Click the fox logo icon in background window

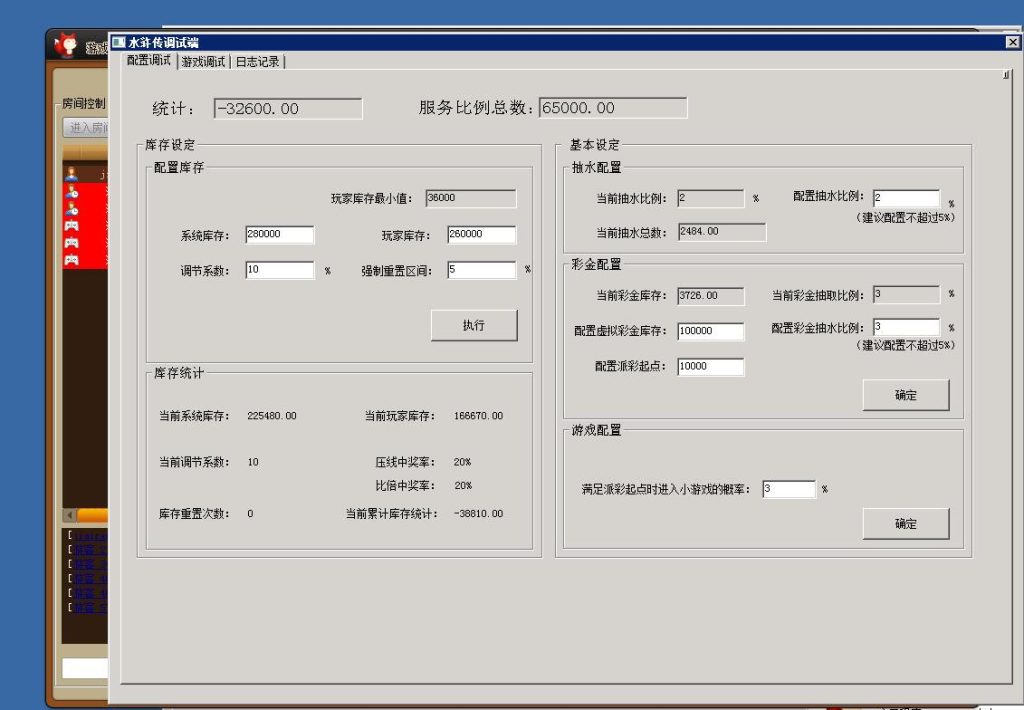(66, 46)
